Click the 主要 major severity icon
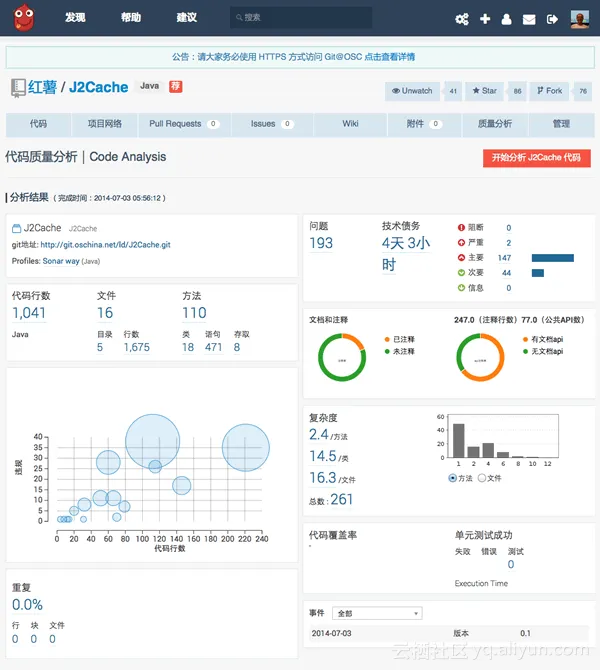The image size is (600, 670). (x=461, y=258)
